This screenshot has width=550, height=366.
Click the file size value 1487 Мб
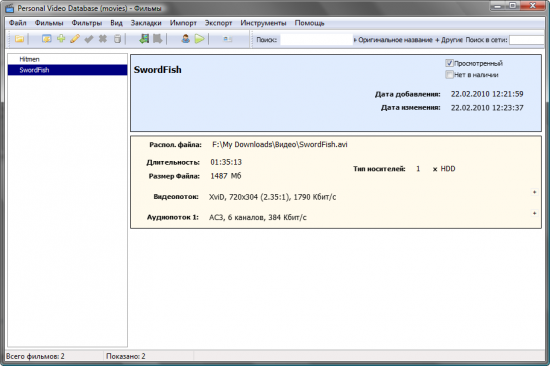click(x=226, y=176)
